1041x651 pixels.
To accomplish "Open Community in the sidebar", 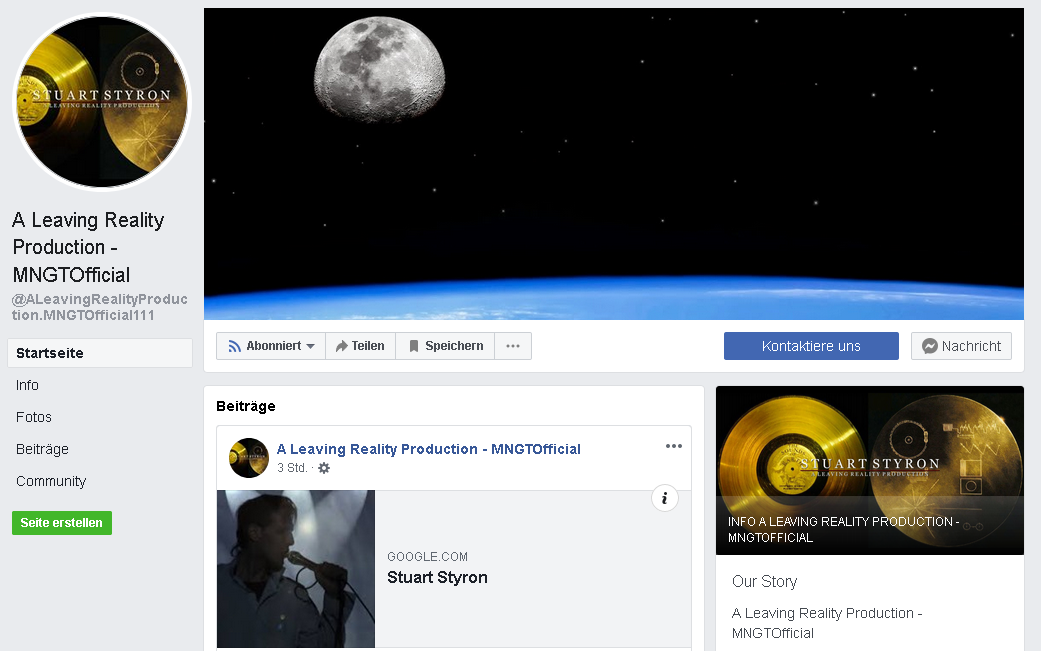I will (x=51, y=481).
